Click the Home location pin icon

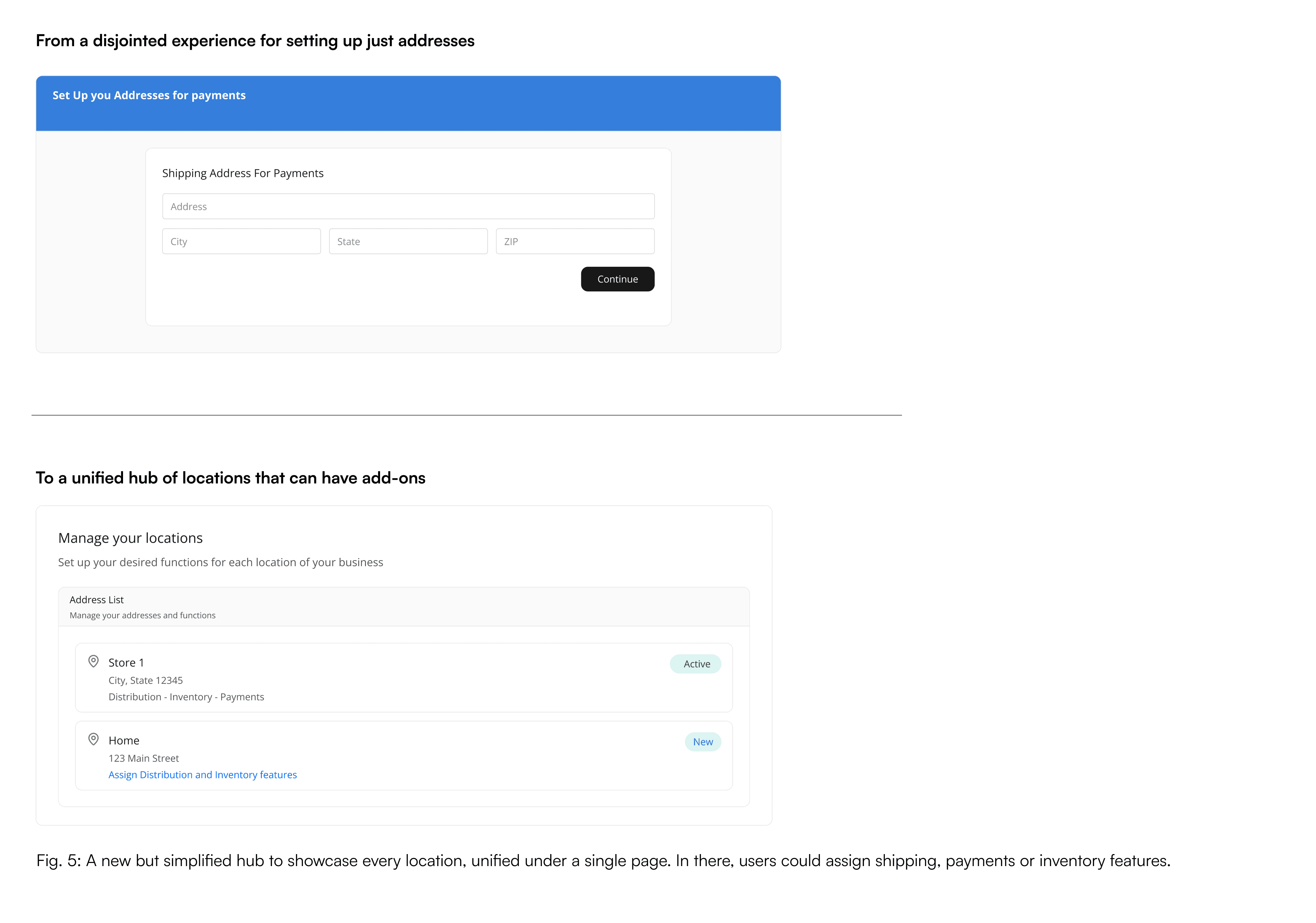click(94, 739)
